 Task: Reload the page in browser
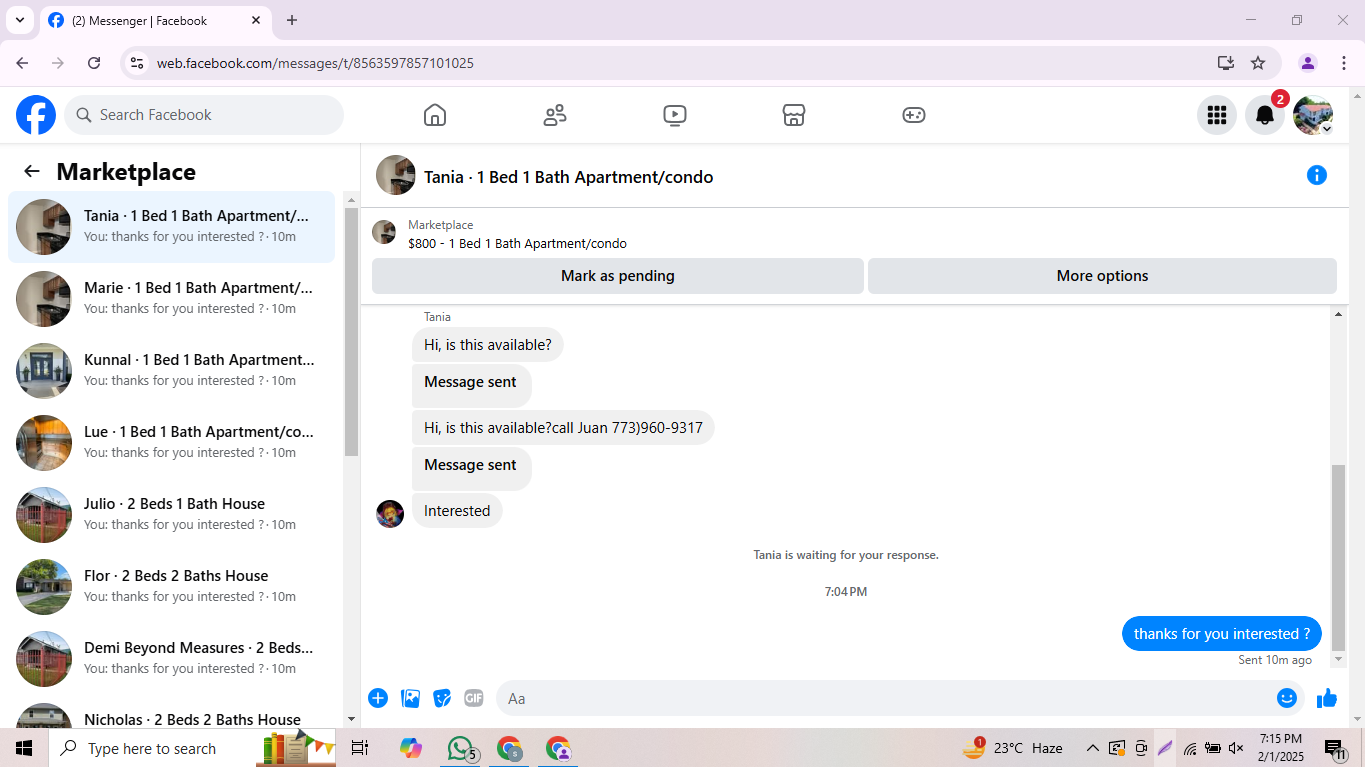coord(94,63)
